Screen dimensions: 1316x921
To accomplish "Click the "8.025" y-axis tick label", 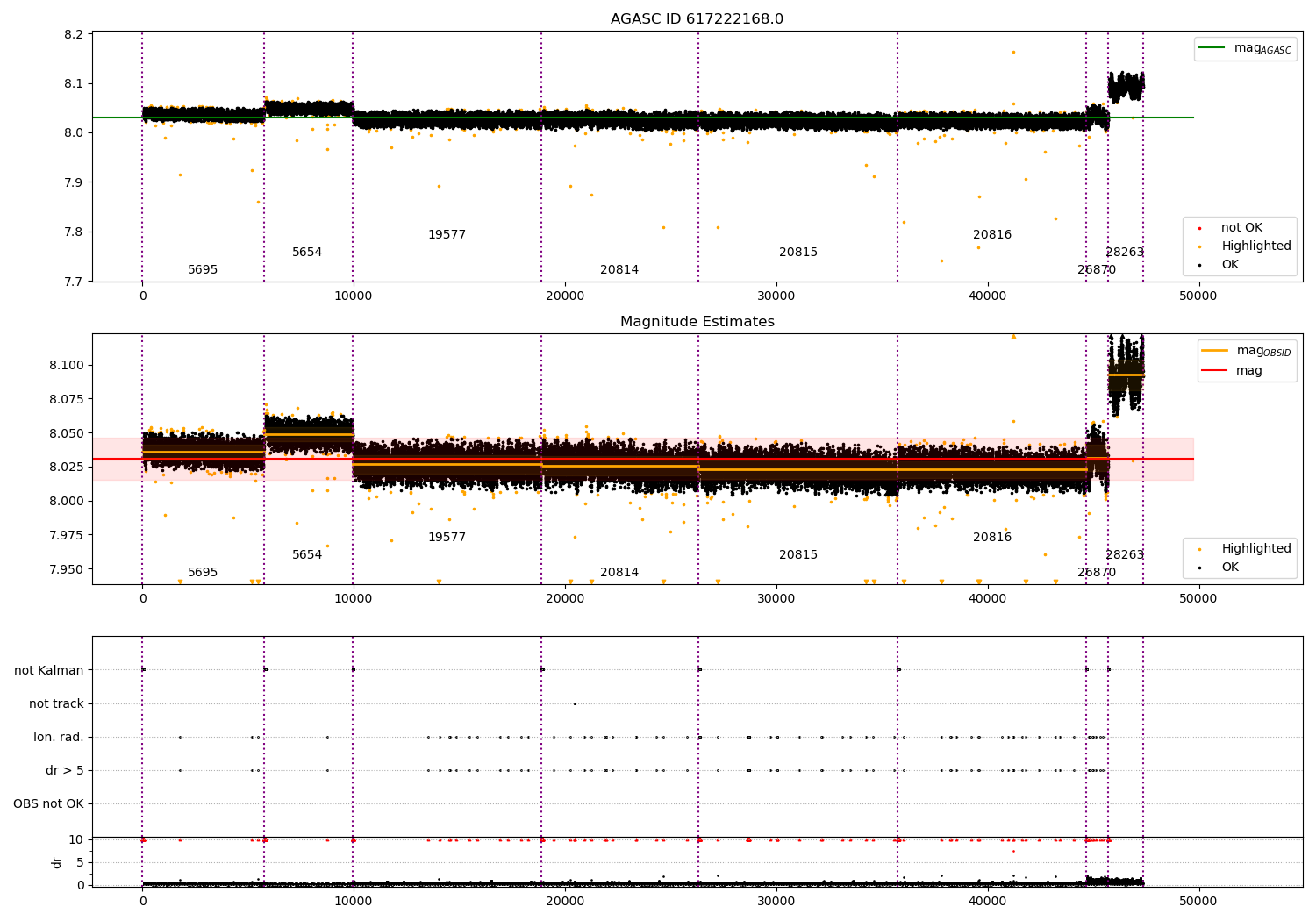I will coord(67,467).
